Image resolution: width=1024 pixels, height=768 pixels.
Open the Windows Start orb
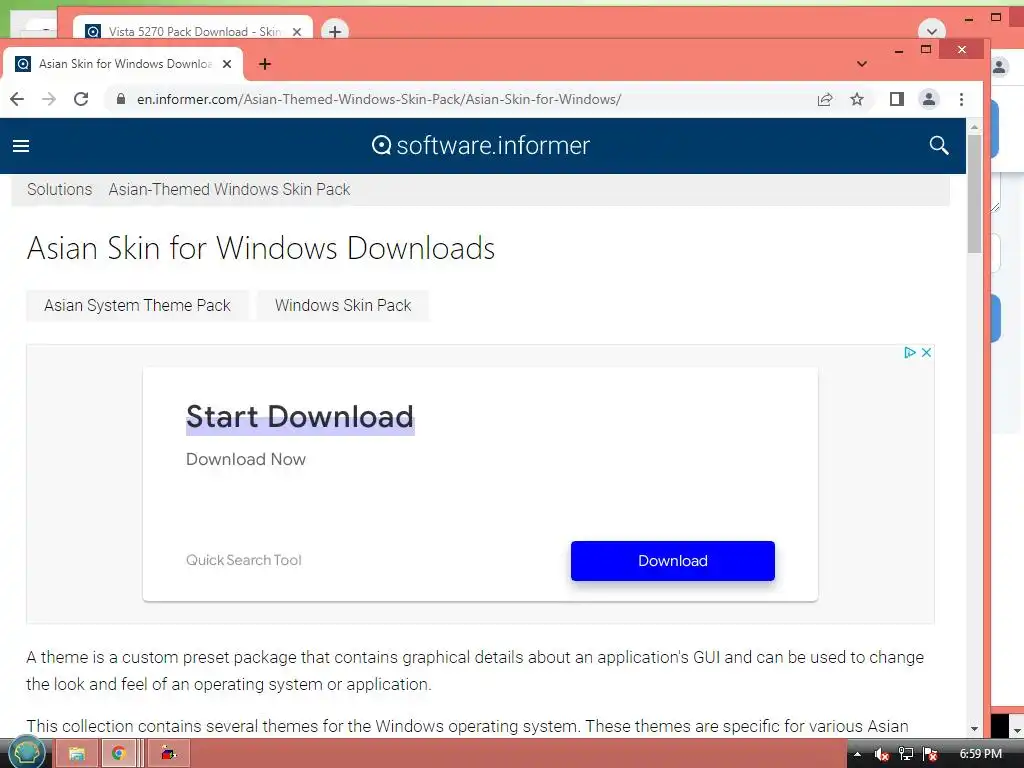(26, 753)
